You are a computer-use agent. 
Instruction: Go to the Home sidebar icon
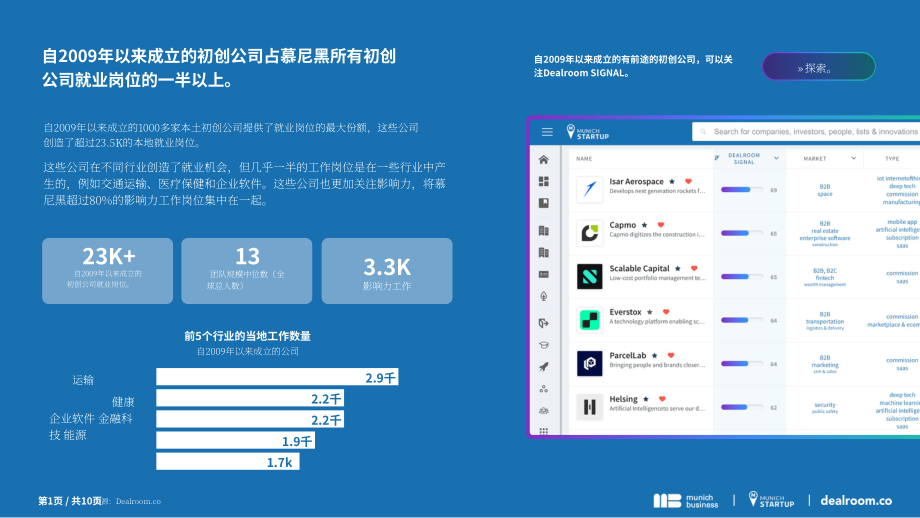point(544,160)
